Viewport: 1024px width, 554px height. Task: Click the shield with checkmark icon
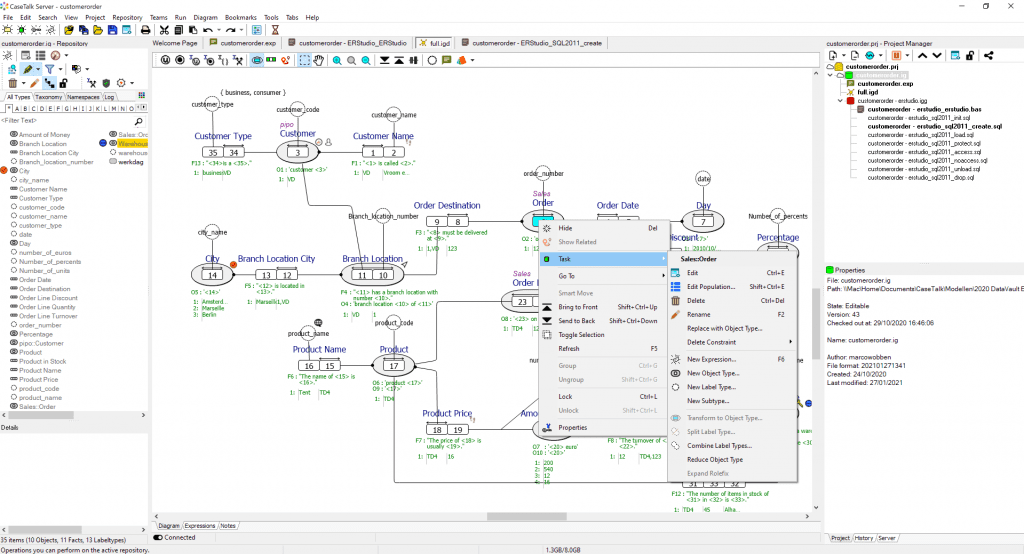tap(106, 83)
